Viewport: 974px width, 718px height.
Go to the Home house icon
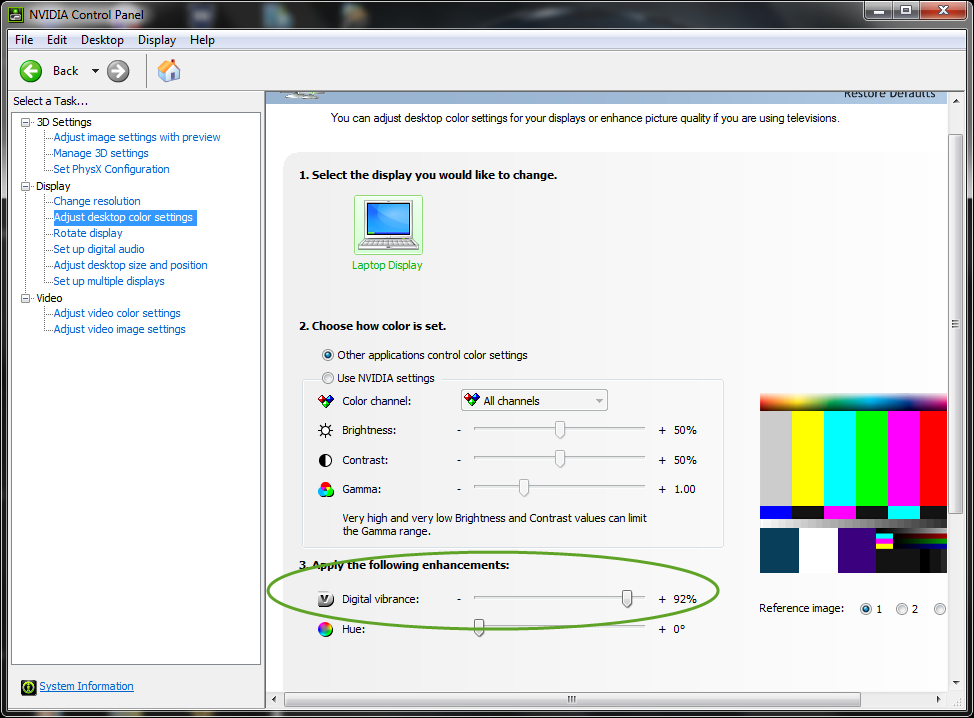pos(169,71)
